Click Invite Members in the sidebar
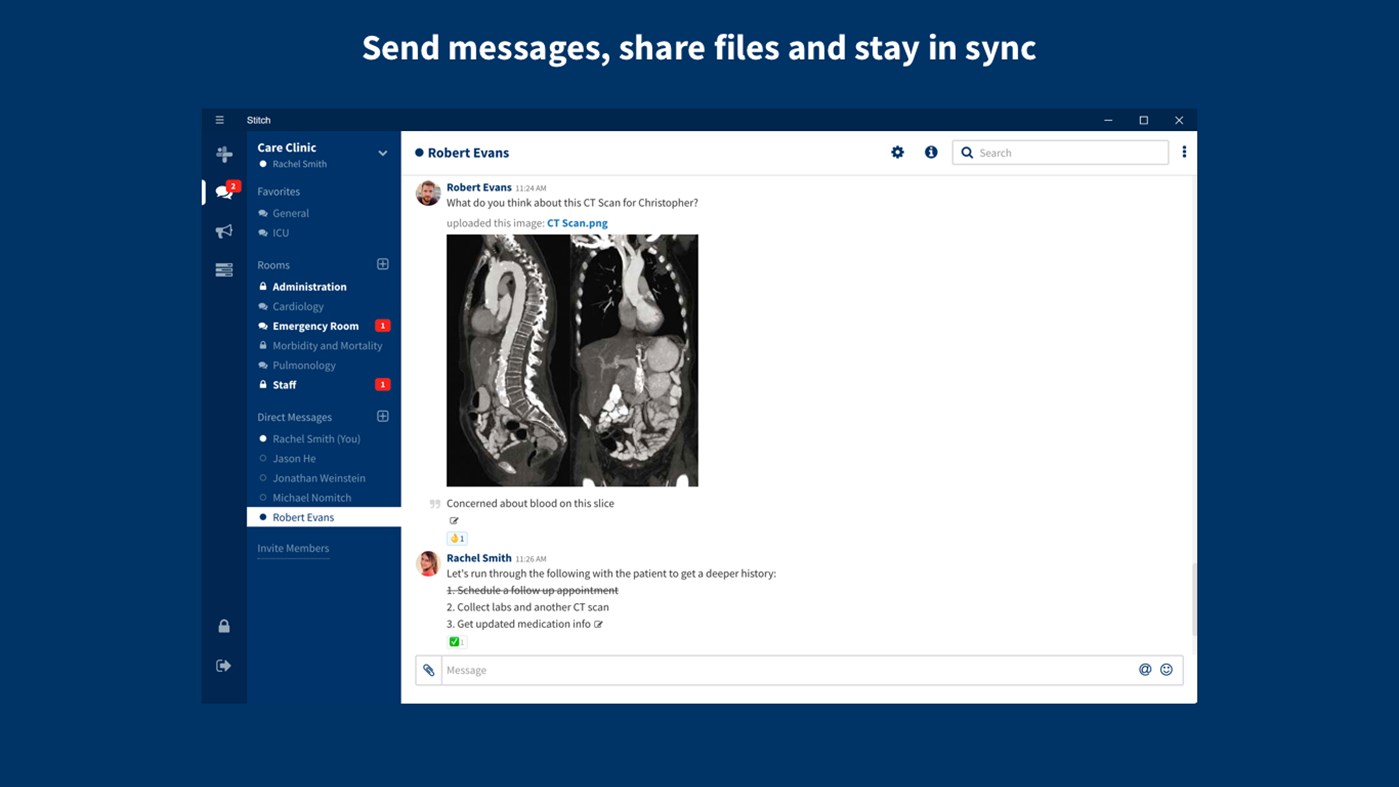The image size is (1399, 787). click(x=293, y=548)
